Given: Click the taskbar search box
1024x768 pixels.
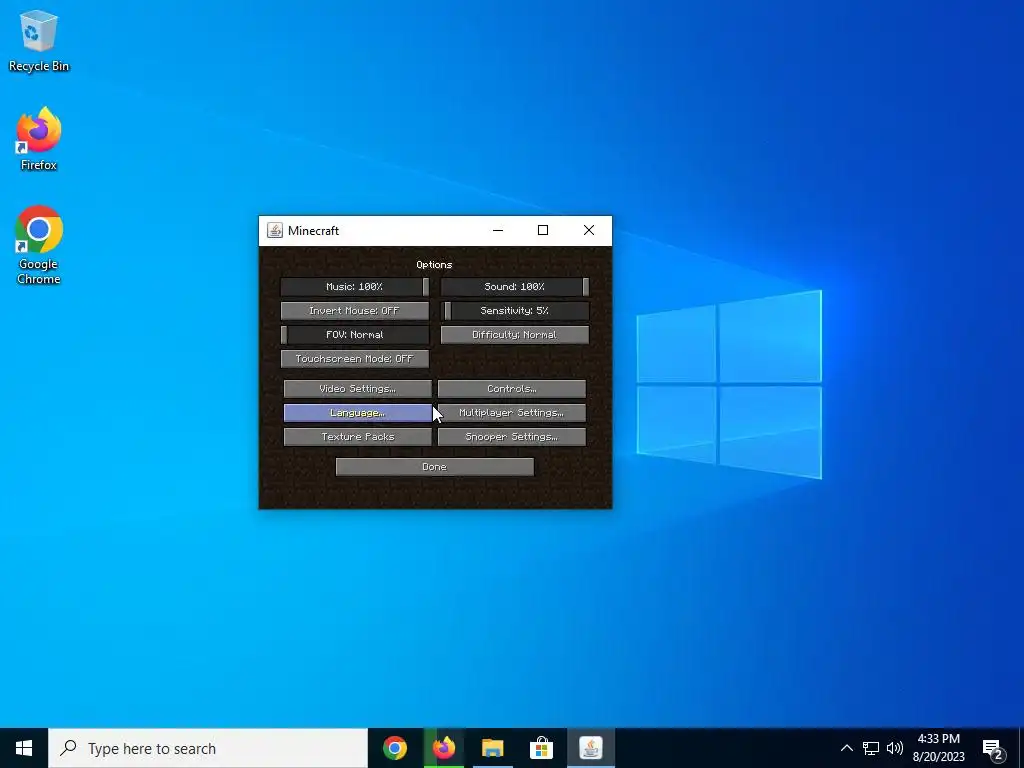Looking at the screenshot, I should coord(208,748).
